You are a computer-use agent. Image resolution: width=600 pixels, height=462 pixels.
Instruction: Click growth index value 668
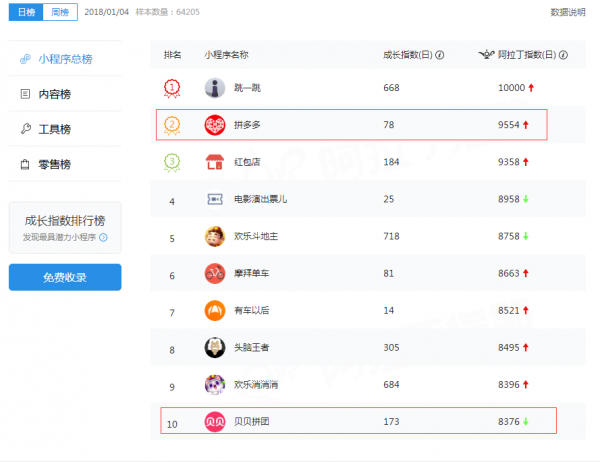pos(391,88)
